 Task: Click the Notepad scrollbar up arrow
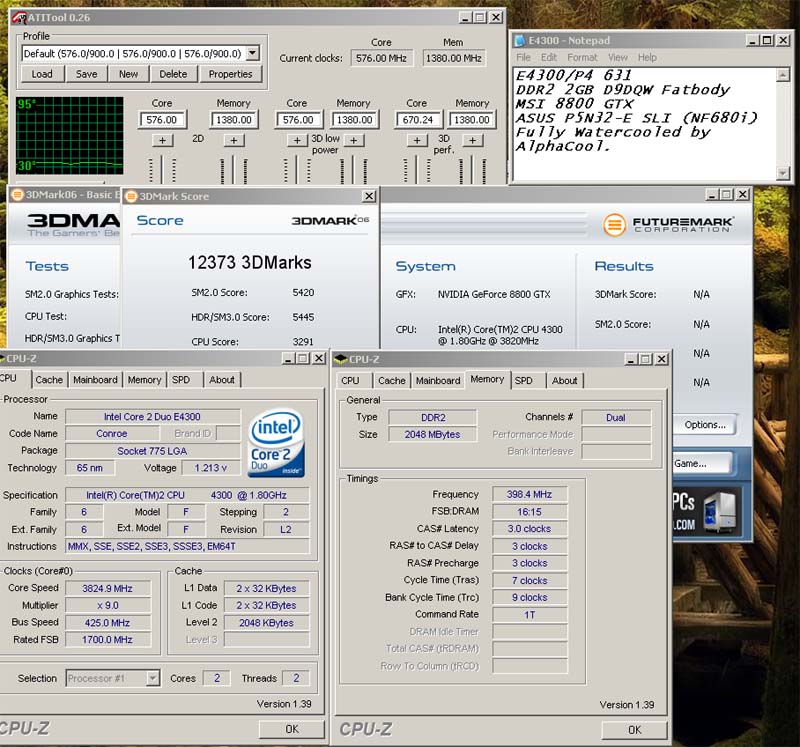click(x=783, y=76)
